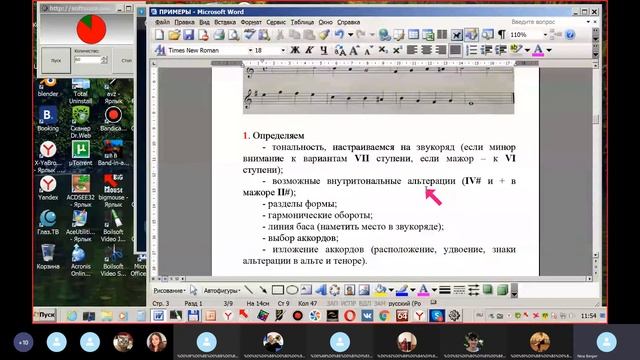Viewport: 640px width, 360px height.
Task: Click the Change Case icon in formatting toolbar
Action: 340,50
